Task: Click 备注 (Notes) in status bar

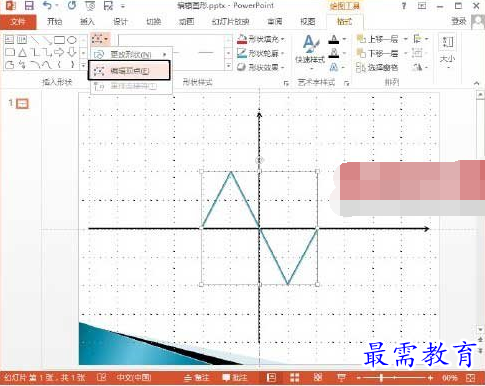Action: click(x=197, y=378)
